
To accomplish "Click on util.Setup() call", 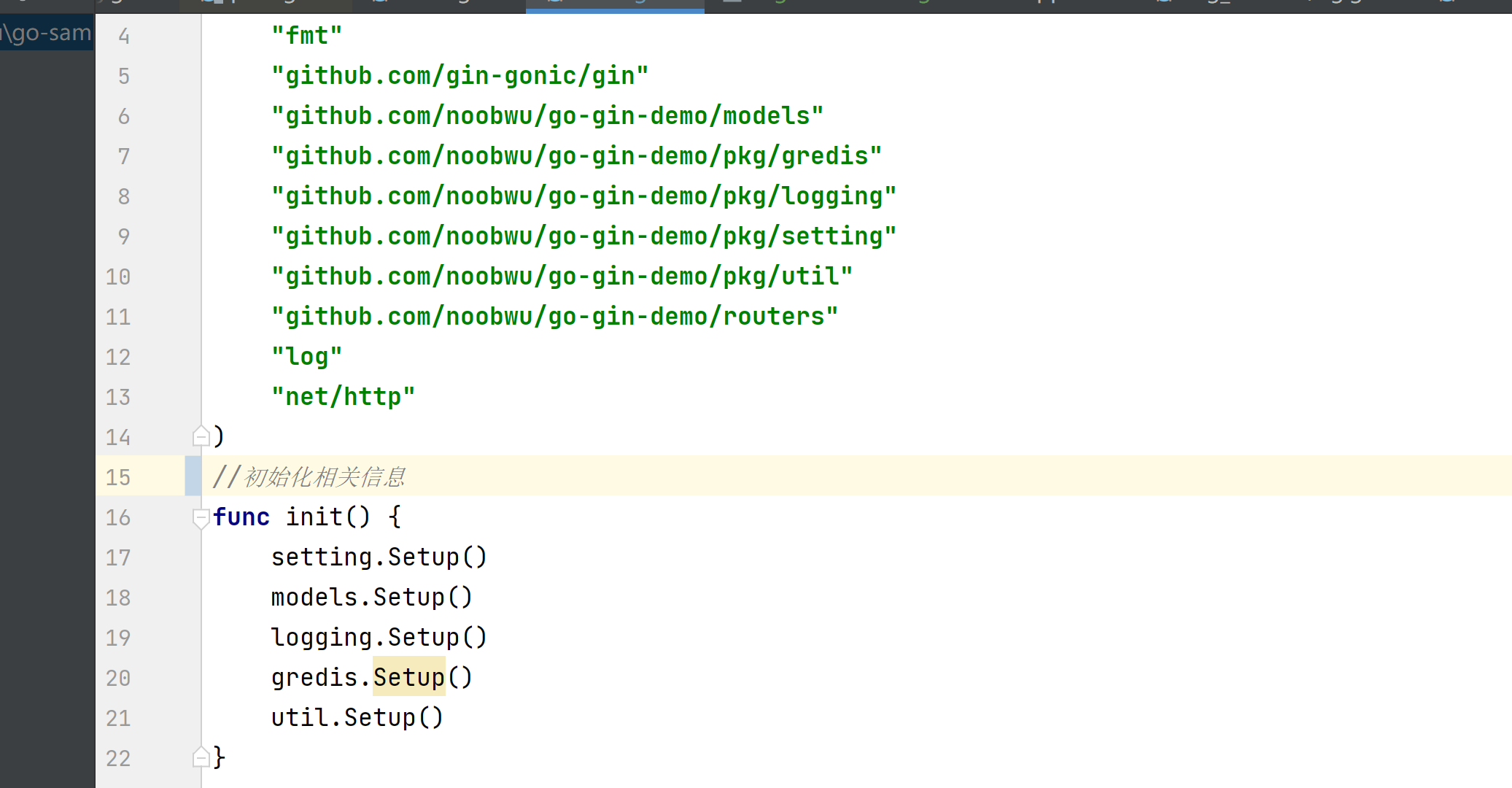I will click(357, 718).
